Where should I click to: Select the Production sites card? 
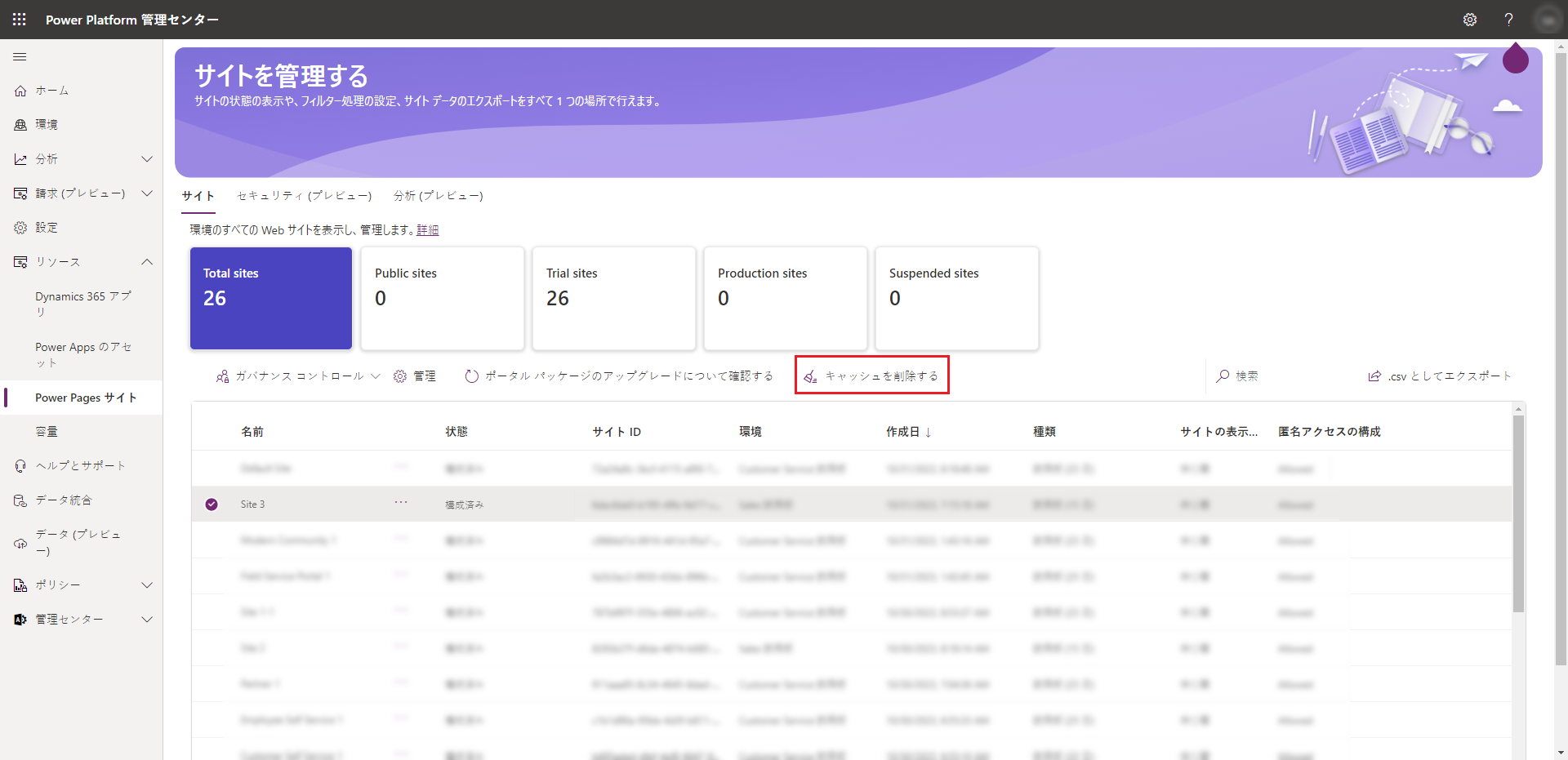[786, 299]
